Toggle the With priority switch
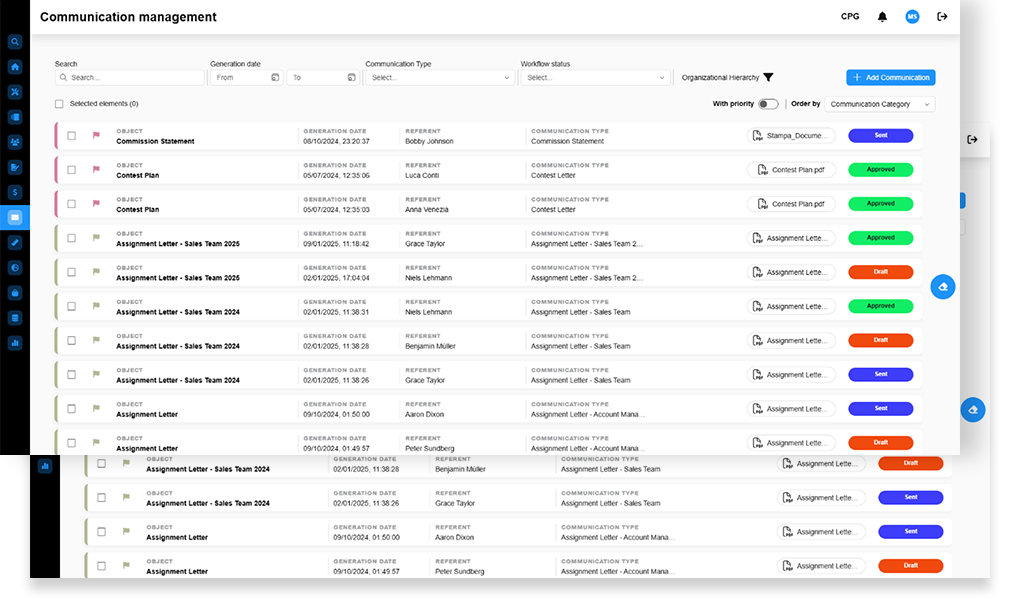Screen dimensions: 1024x612 coord(768,104)
